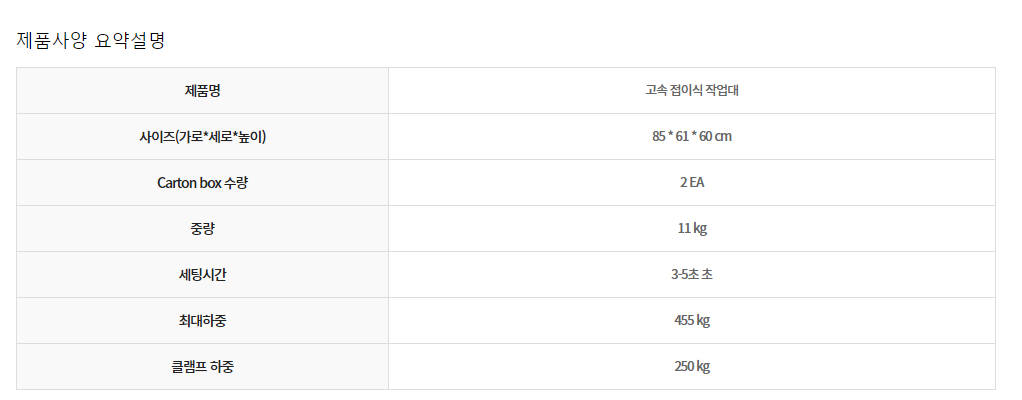This screenshot has height=400, width=1022.
Task: Click the 2 EA value cell
Action: 692,183
